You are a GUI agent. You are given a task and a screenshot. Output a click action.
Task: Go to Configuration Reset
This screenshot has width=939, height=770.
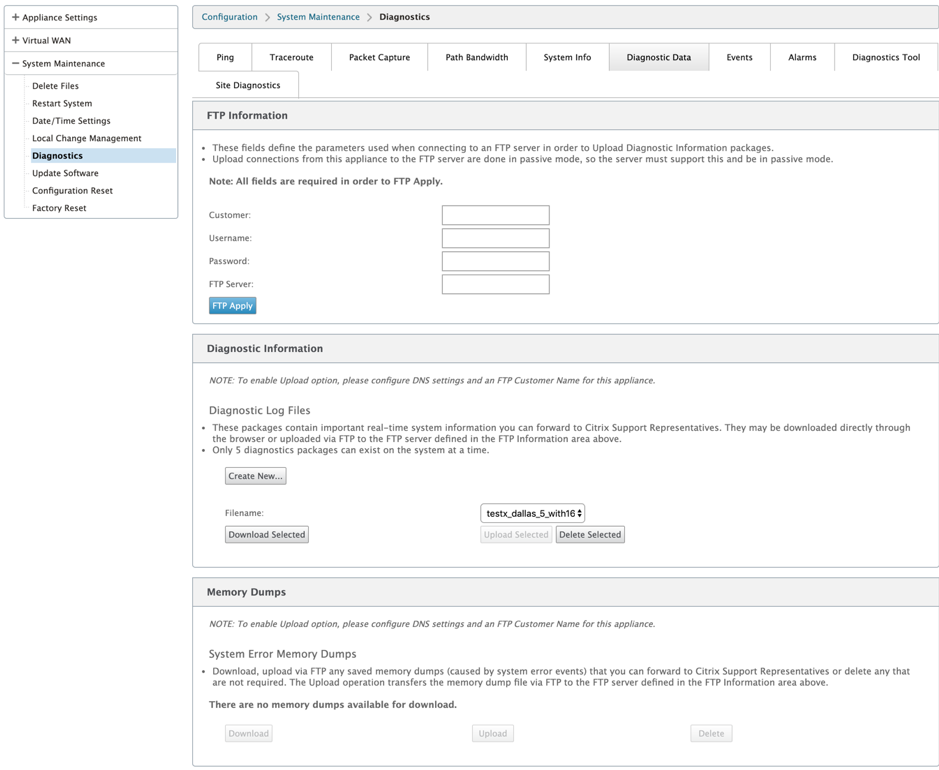tap(72, 190)
